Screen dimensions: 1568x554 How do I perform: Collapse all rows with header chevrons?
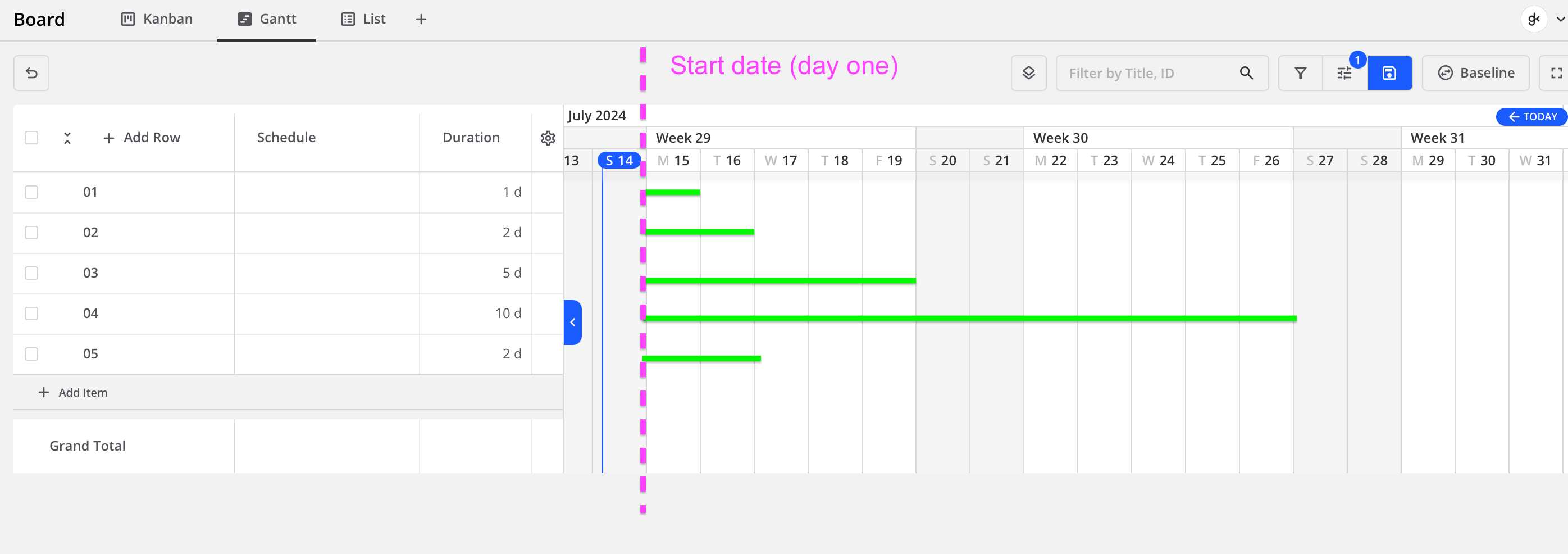(x=67, y=138)
